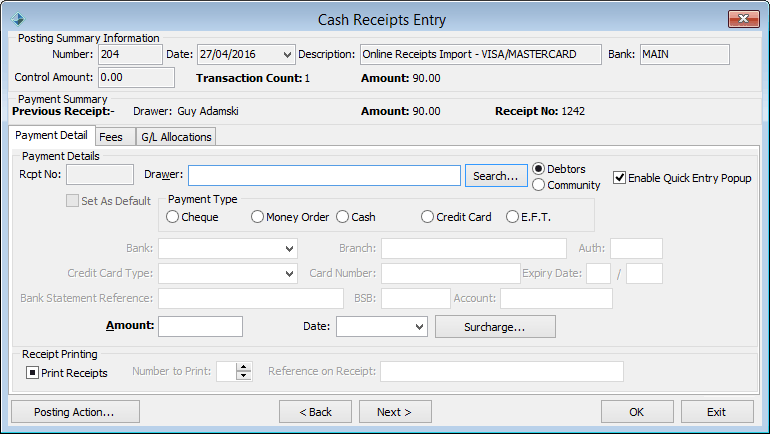Screen dimensions: 770x434
Task: Click the Exit button
Action: [717, 412]
